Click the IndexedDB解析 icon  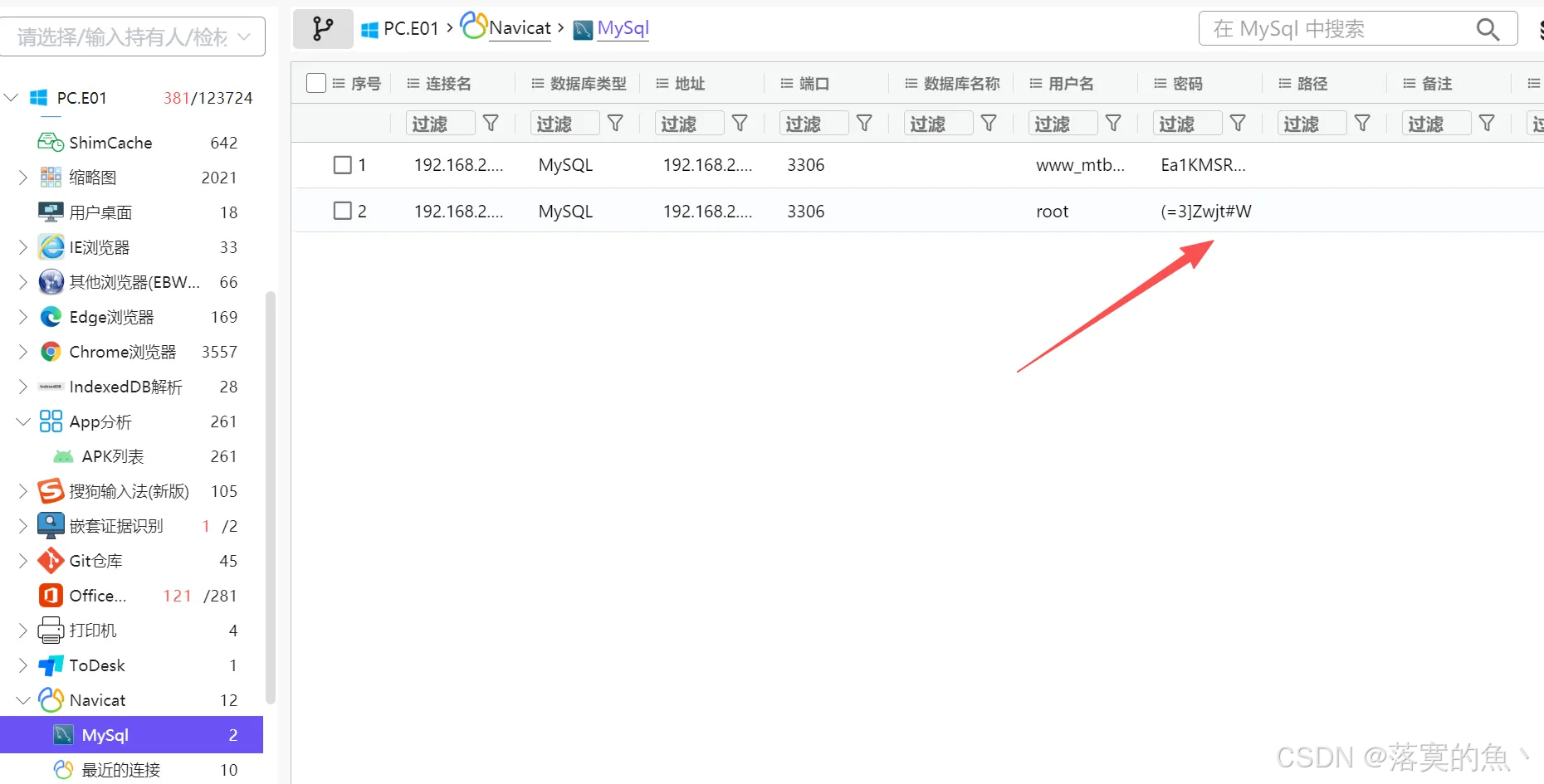[x=51, y=387]
